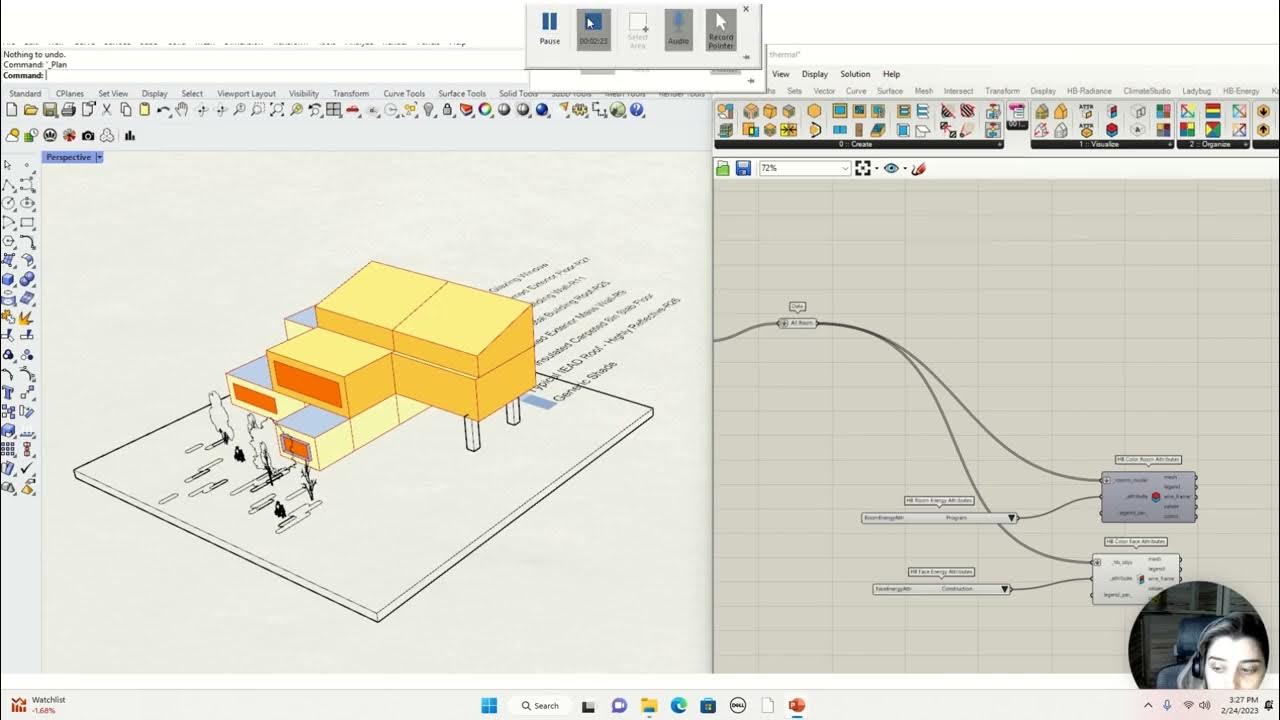Click the All Room parameter node
1280x720 pixels.
pos(798,323)
